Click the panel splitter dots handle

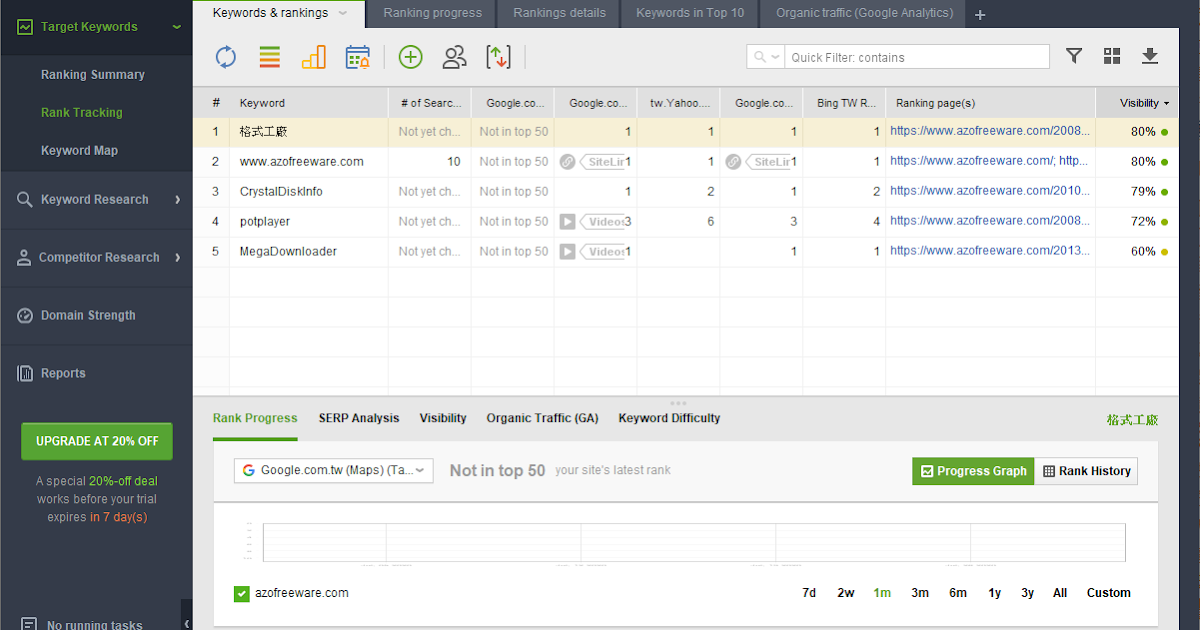tap(678, 403)
